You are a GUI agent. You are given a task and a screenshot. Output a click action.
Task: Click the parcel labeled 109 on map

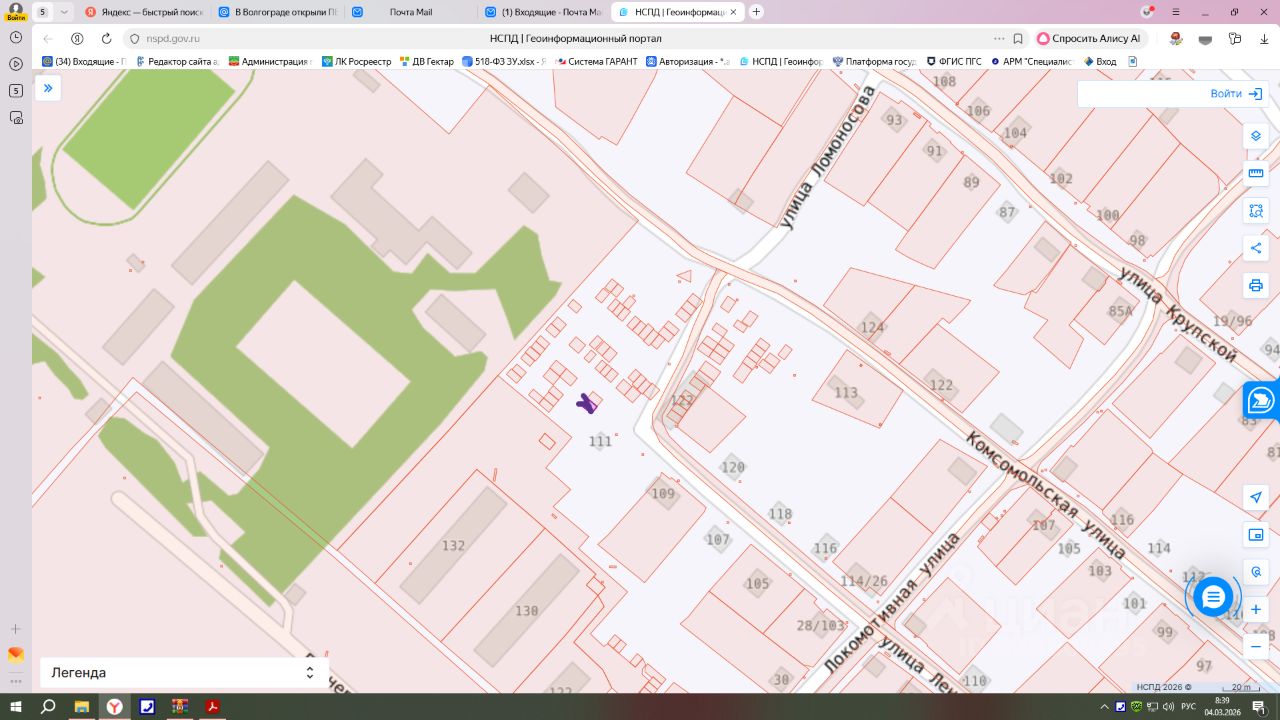663,494
